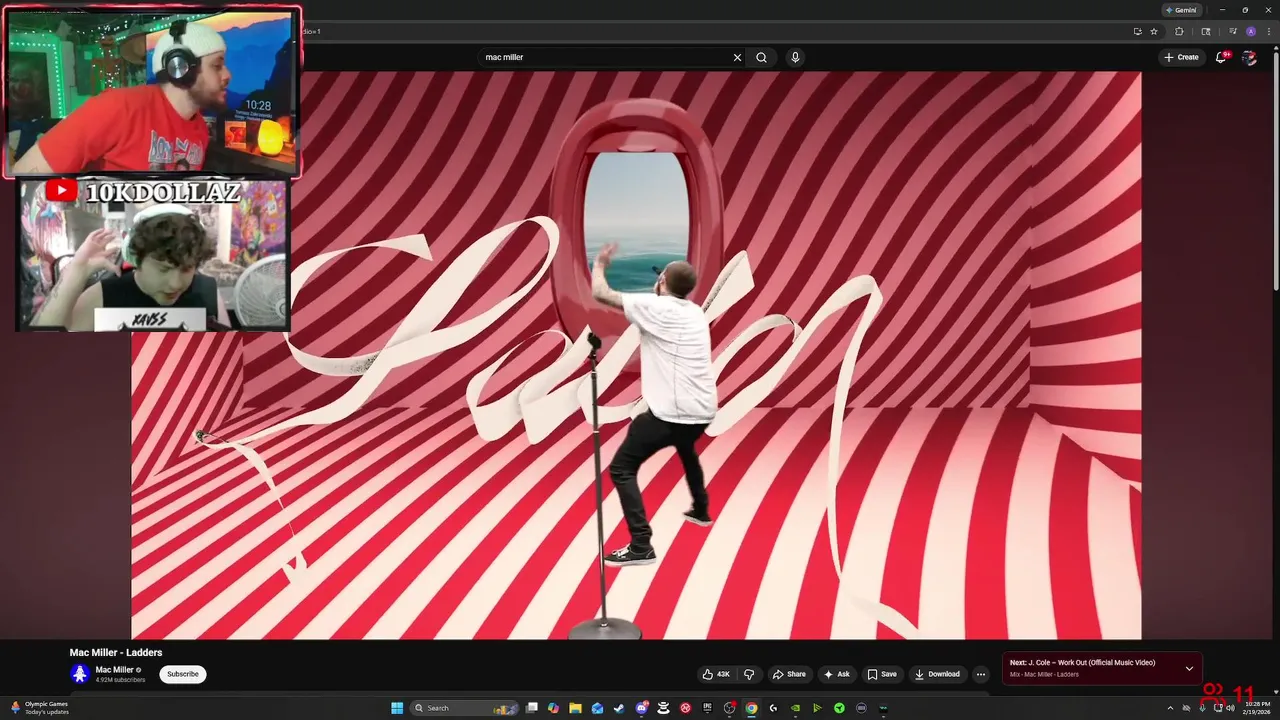Open volume control in system tray

[1231, 708]
